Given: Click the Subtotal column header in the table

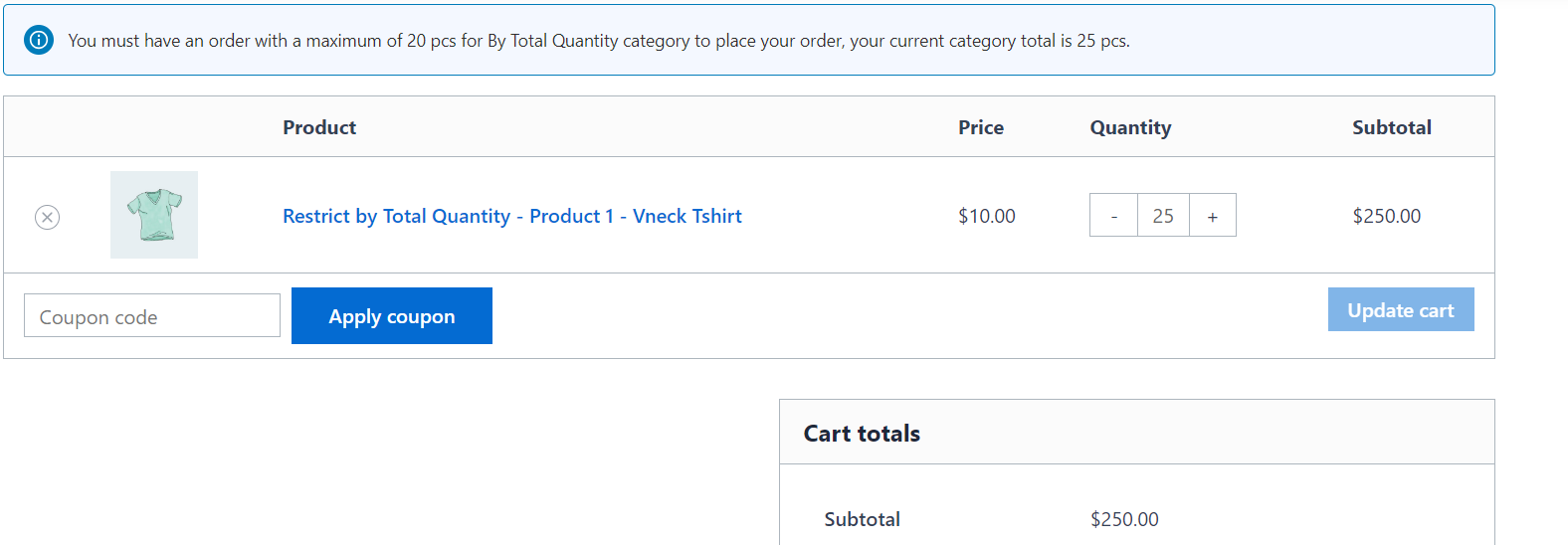Looking at the screenshot, I should [1391, 127].
